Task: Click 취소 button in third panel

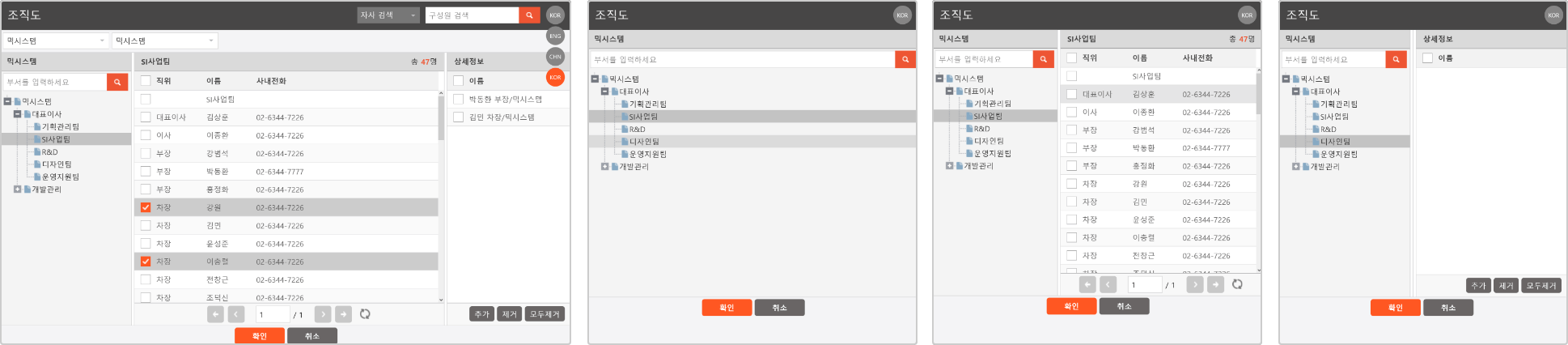Action: coord(1125,306)
